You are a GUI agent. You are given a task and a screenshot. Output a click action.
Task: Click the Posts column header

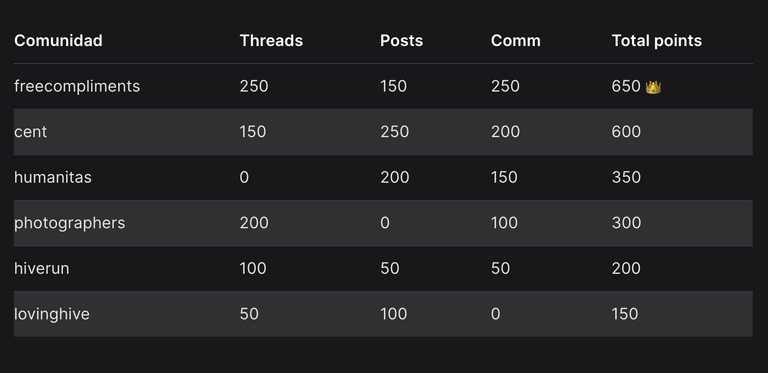click(x=402, y=41)
